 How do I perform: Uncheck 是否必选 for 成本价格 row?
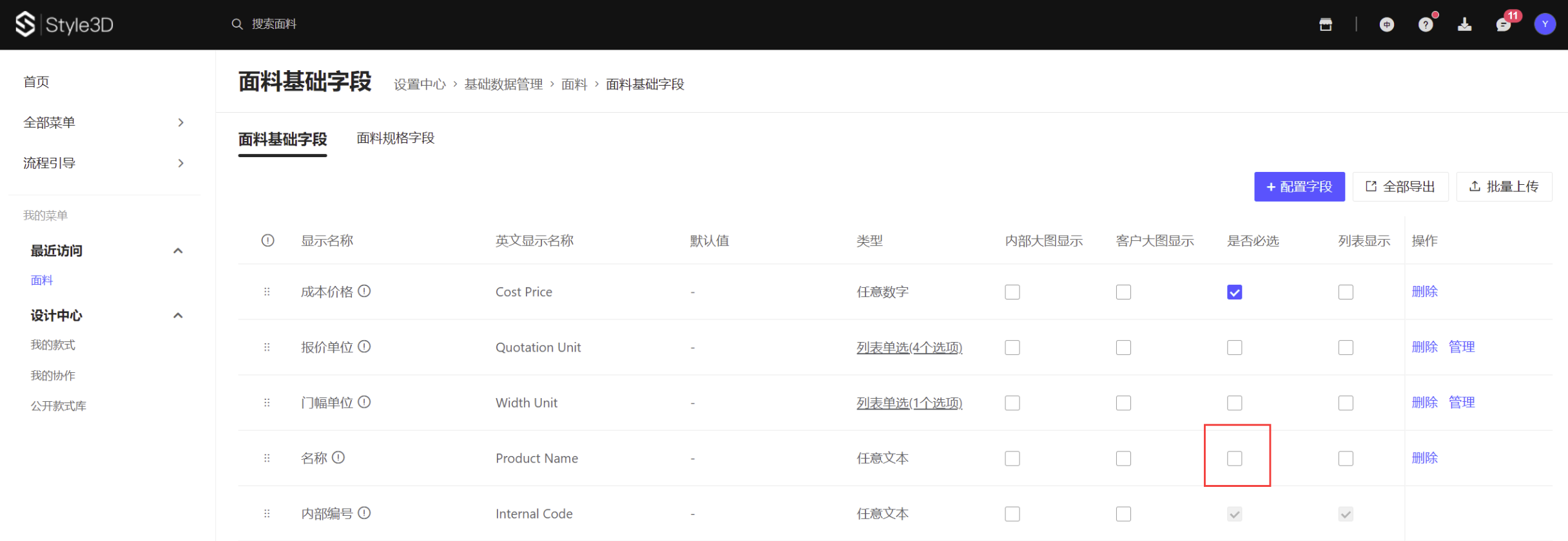click(1234, 292)
